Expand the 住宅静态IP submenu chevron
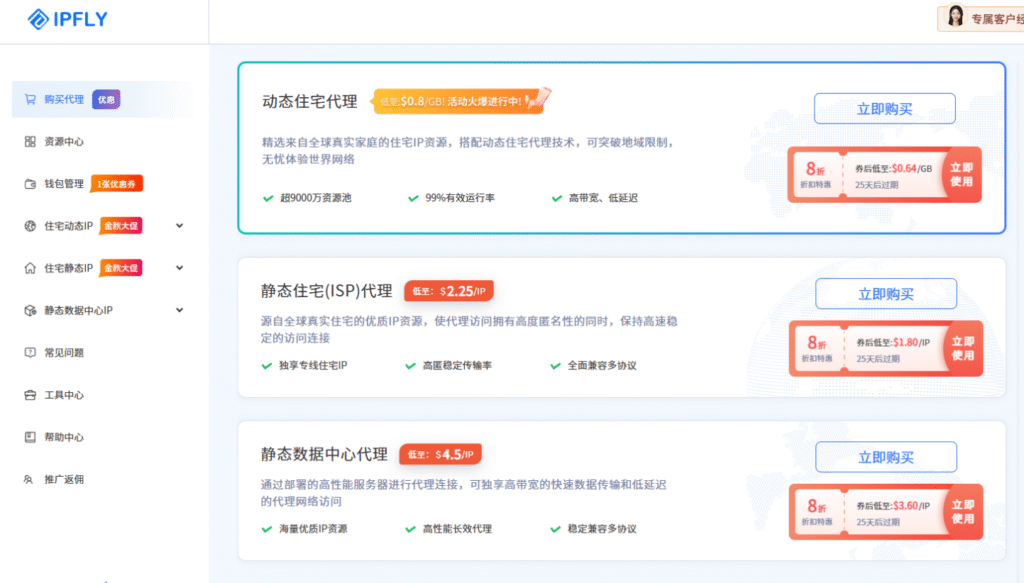The width and height of the screenshot is (1024, 583). click(180, 268)
